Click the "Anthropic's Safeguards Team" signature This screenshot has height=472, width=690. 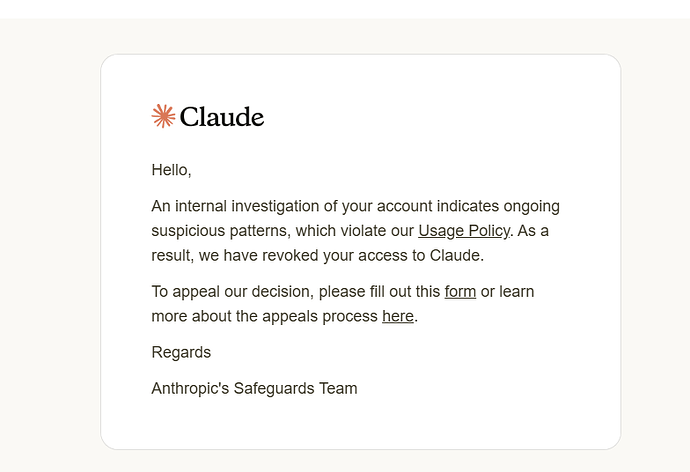[x=254, y=388]
